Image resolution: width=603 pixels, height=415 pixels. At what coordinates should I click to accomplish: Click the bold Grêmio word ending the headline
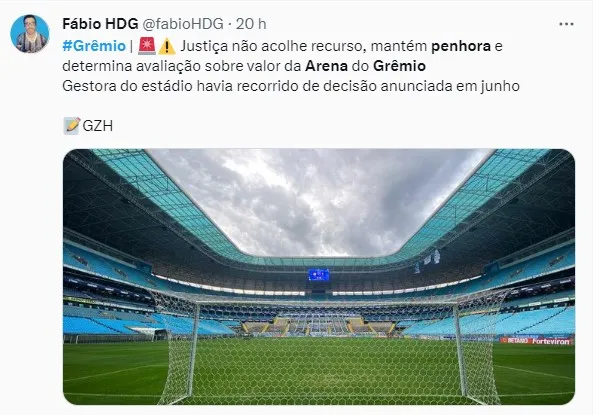[399, 66]
